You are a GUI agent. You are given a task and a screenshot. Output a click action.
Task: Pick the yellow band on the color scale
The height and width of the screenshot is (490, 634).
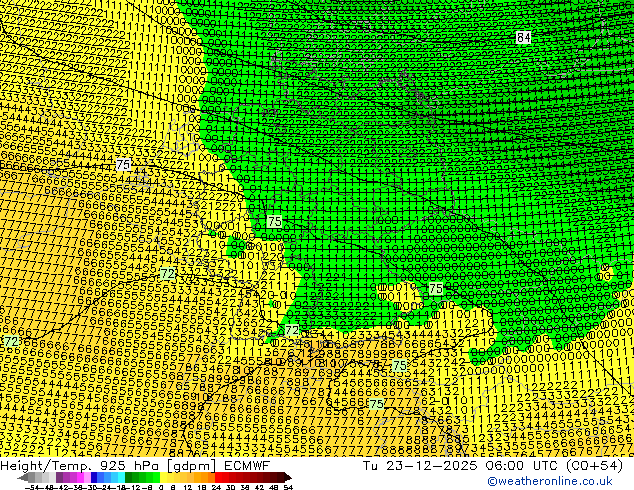click(163, 478)
